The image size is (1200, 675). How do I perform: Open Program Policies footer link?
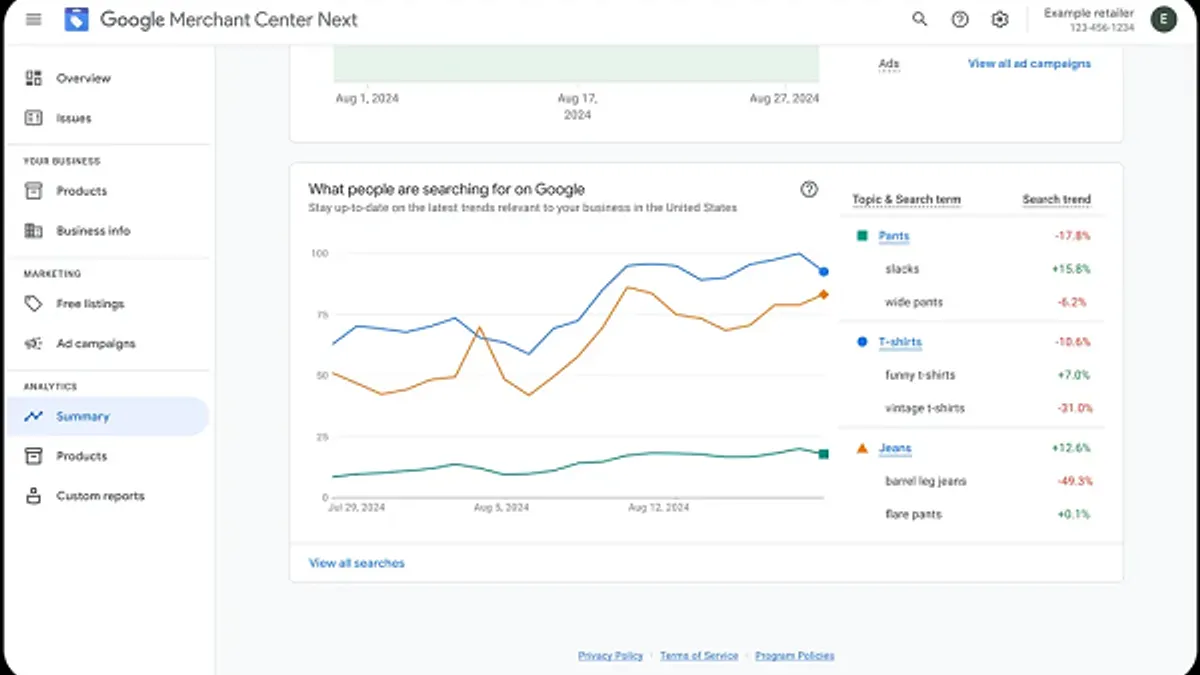(794, 656)
